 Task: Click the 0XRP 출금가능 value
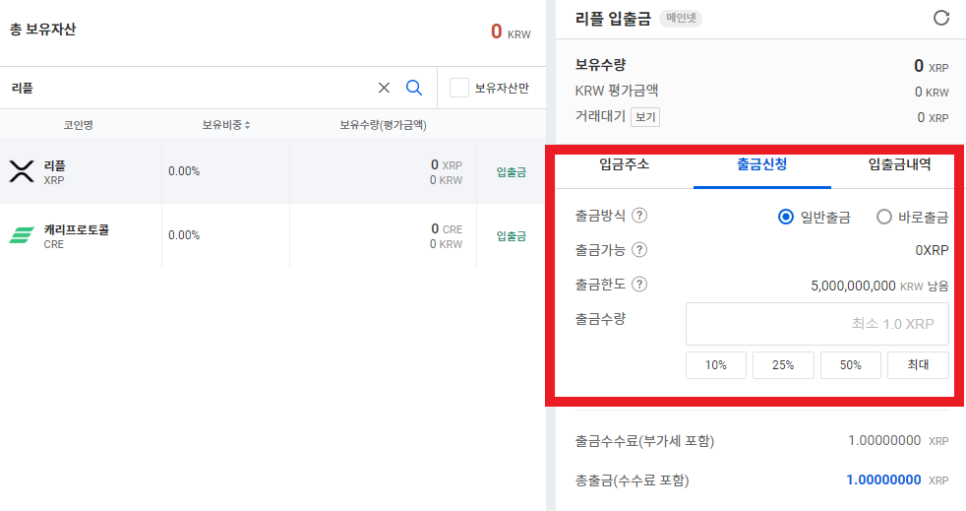[932, 250]
